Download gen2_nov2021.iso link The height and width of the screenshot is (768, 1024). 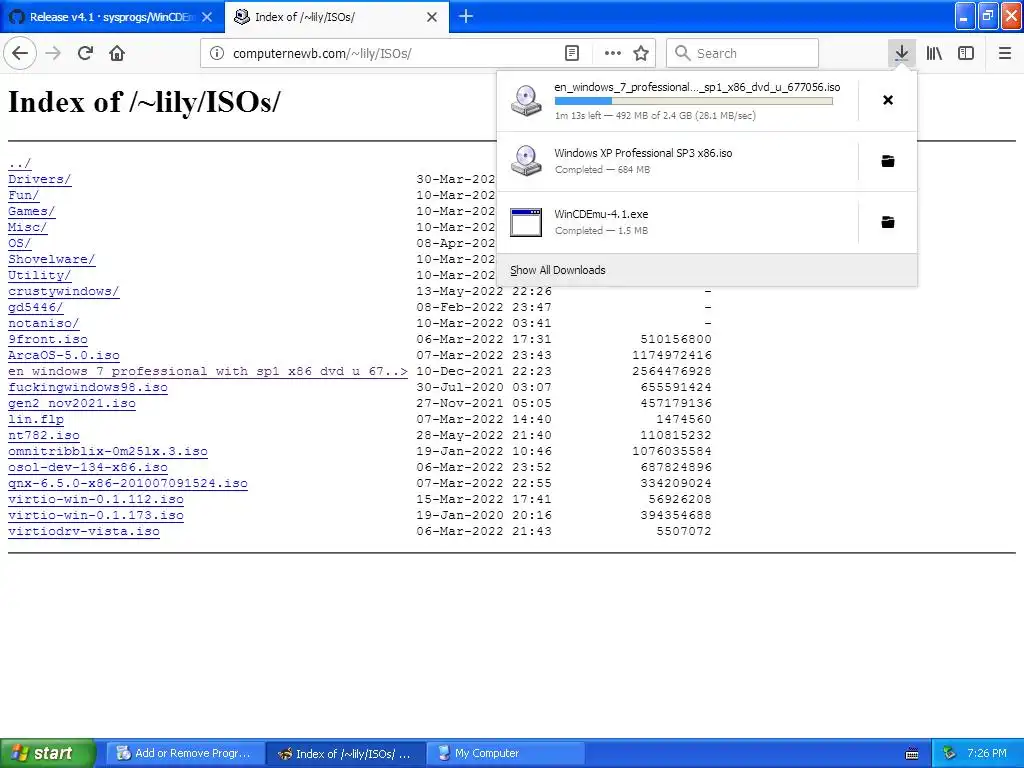(72, 403)
